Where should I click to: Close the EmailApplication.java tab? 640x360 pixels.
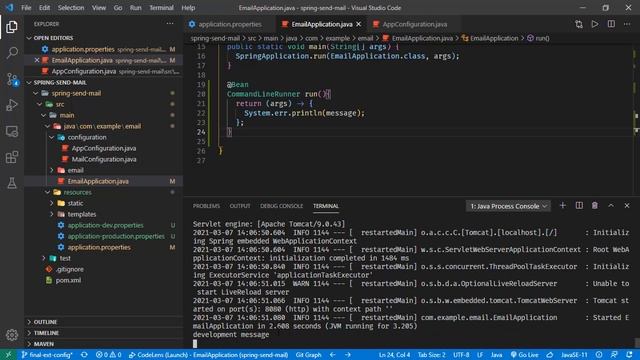coord(359,24)
